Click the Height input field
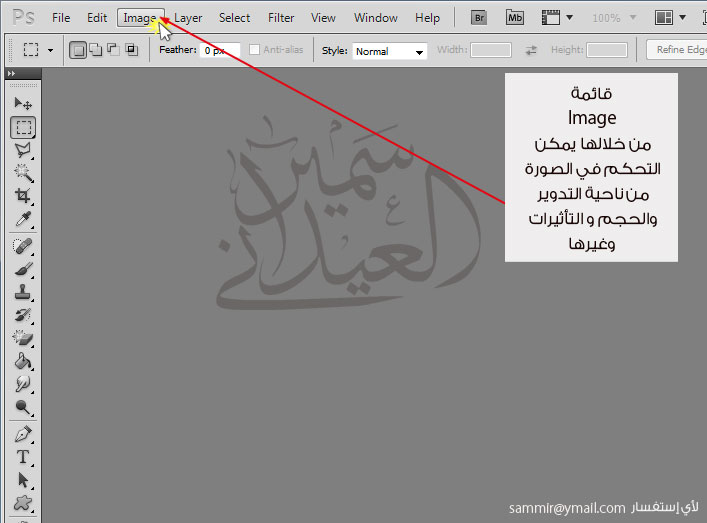 [607, 50]
